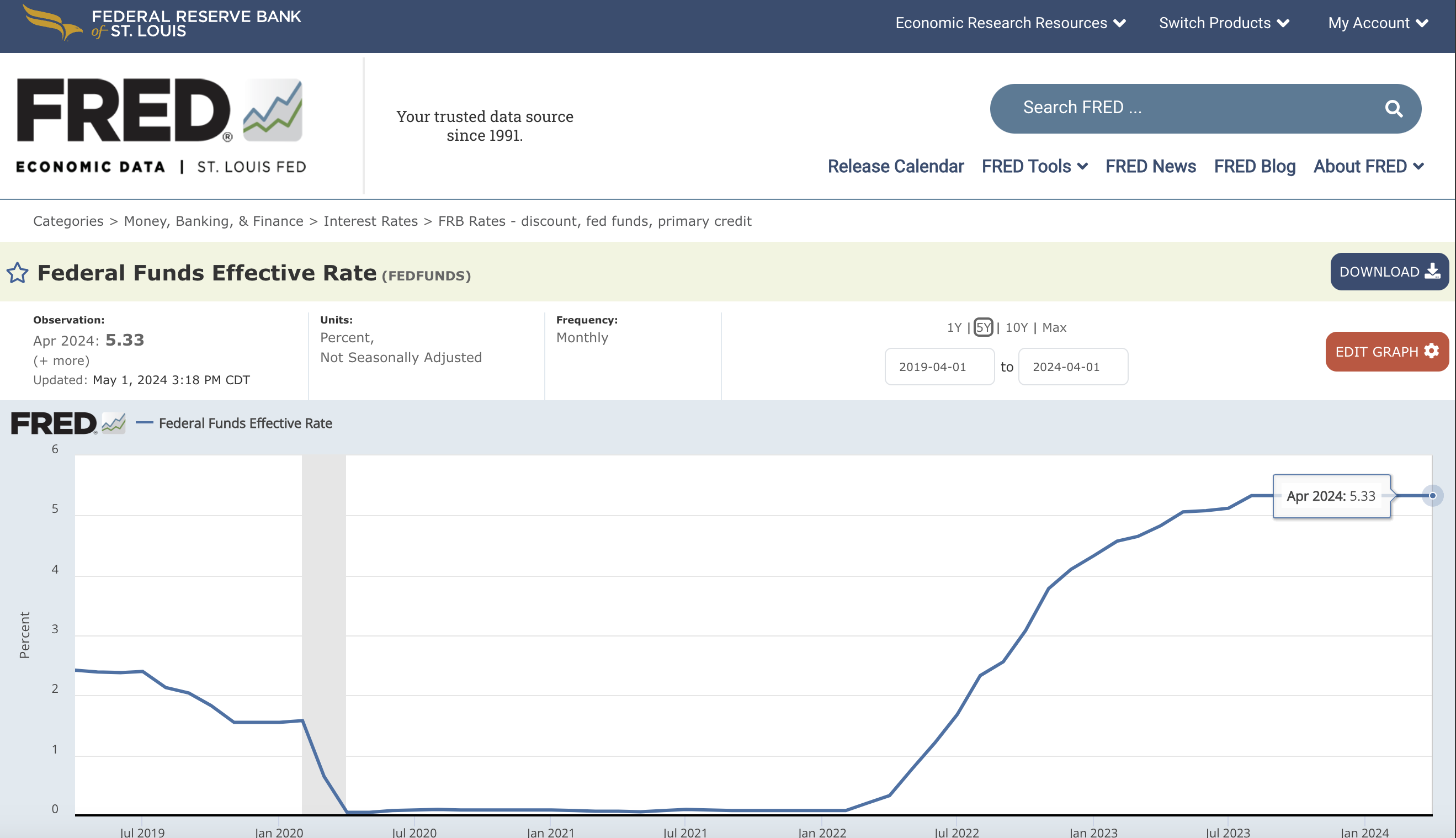Click the end date field 2024-04-01
Screen dimensions: 1456x838
click(x=1073, y=367)
